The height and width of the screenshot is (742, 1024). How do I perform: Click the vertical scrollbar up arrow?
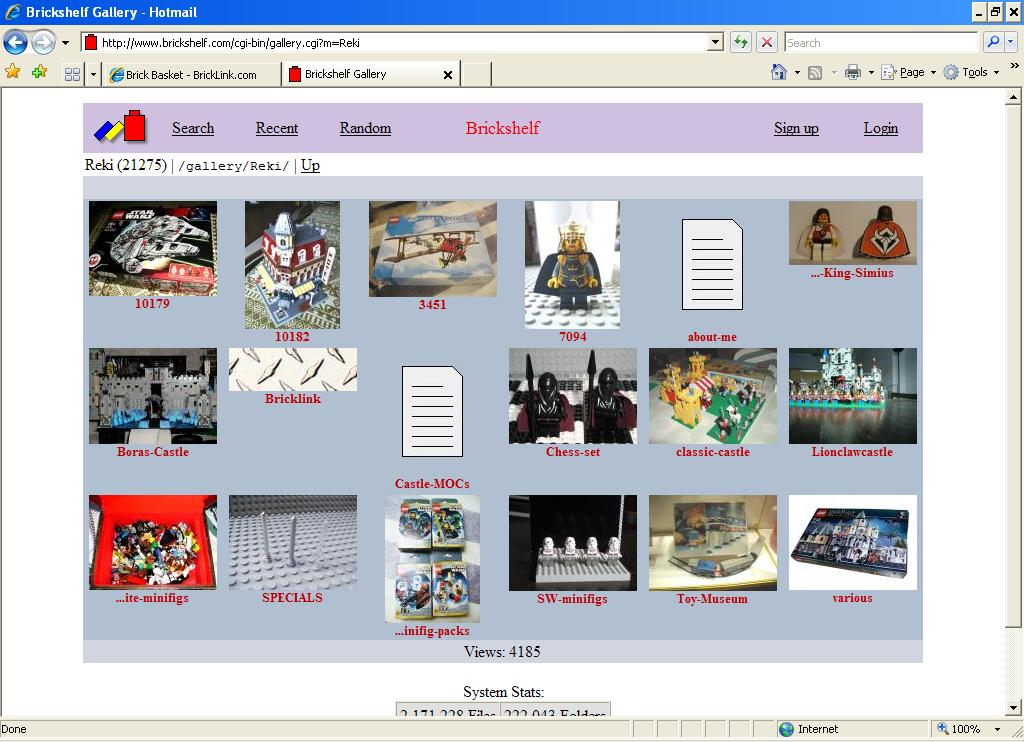(1013, 97)
